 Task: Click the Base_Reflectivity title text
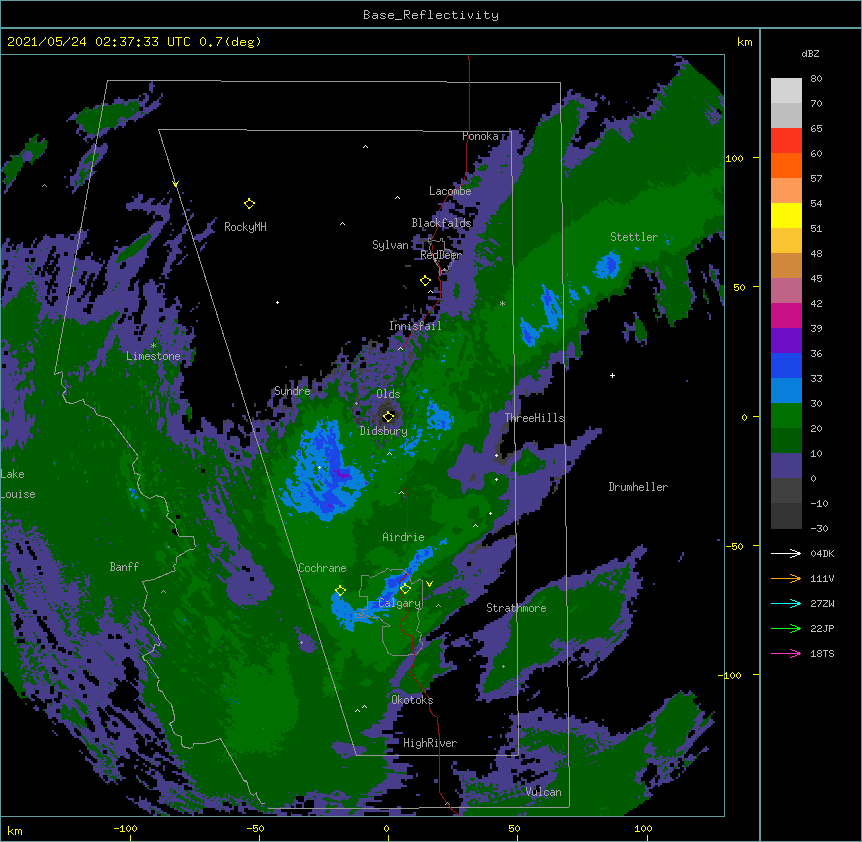click(431, 15)
